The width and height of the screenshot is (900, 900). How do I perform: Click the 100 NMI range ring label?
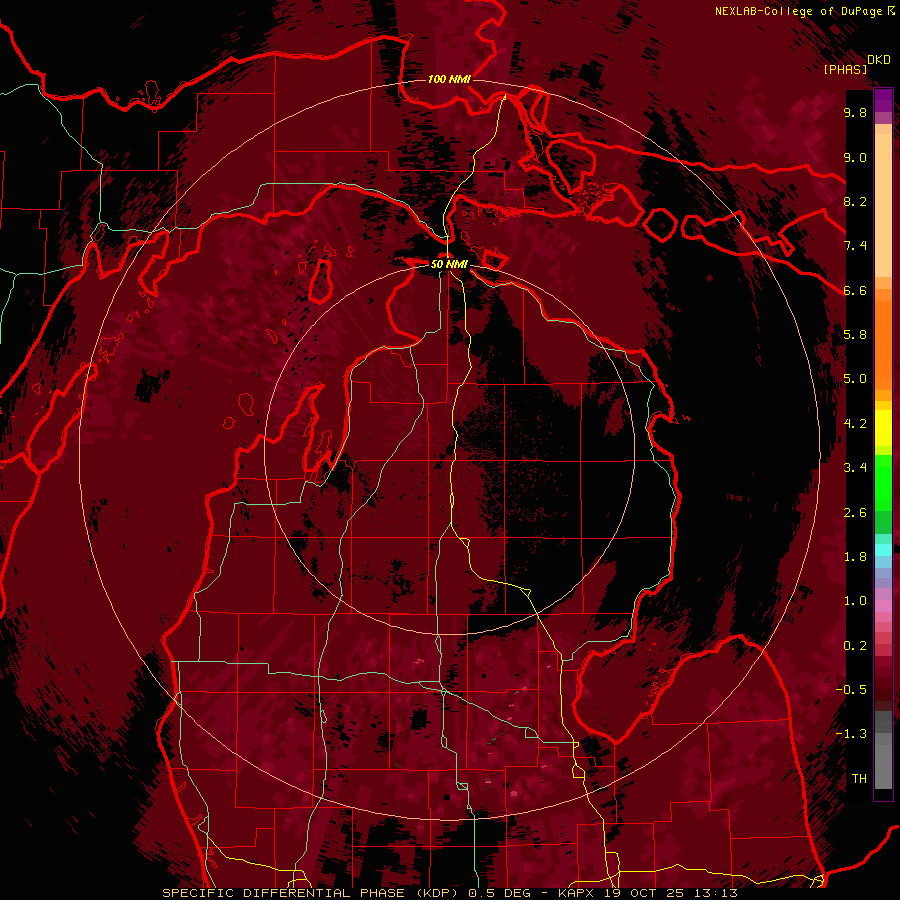tap(449, 79)
